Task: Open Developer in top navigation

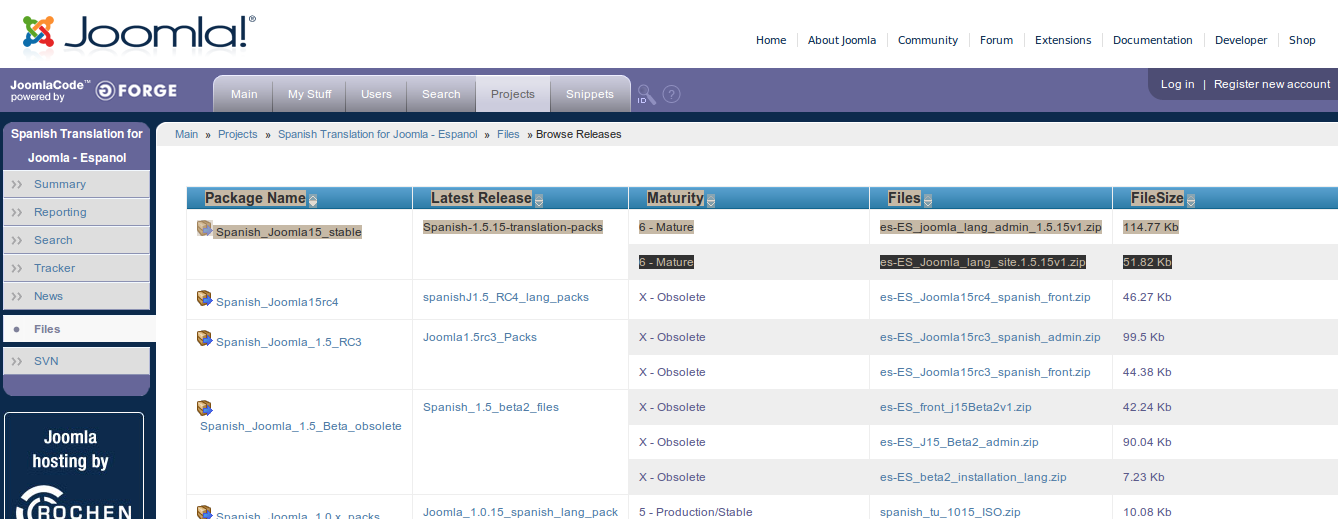Action: tap(1241, 40)
